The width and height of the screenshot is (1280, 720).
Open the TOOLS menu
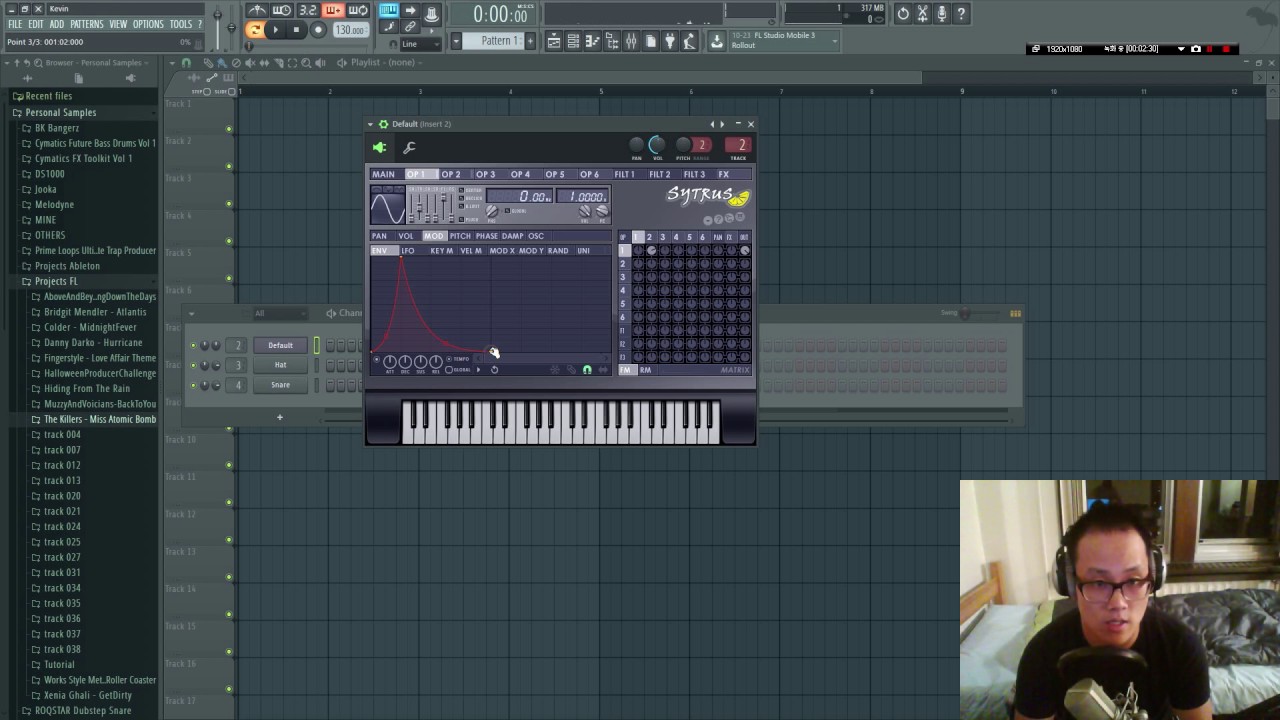click(x=181, y=24)
